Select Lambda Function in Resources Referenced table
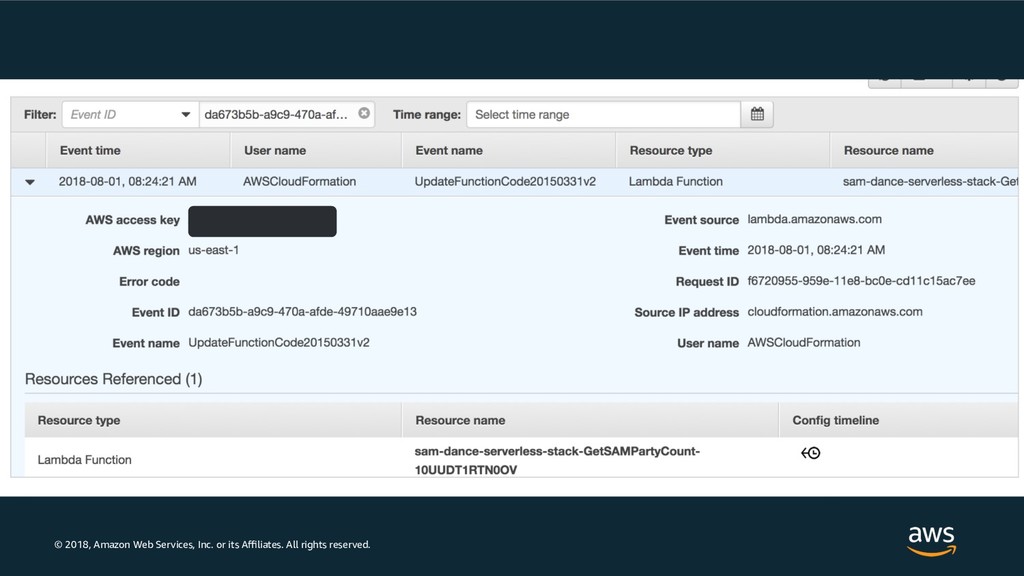Screen dimensions: 1024x576 click(84, 460)
